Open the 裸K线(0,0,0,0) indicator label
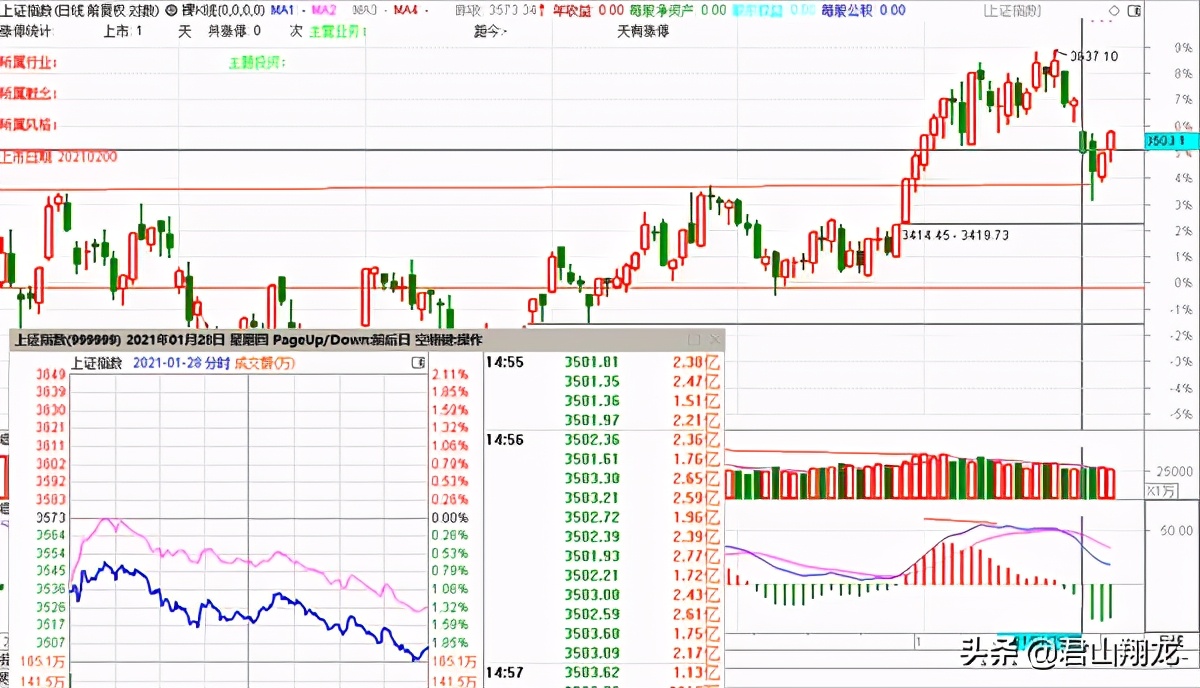 (x=223, y=10)
